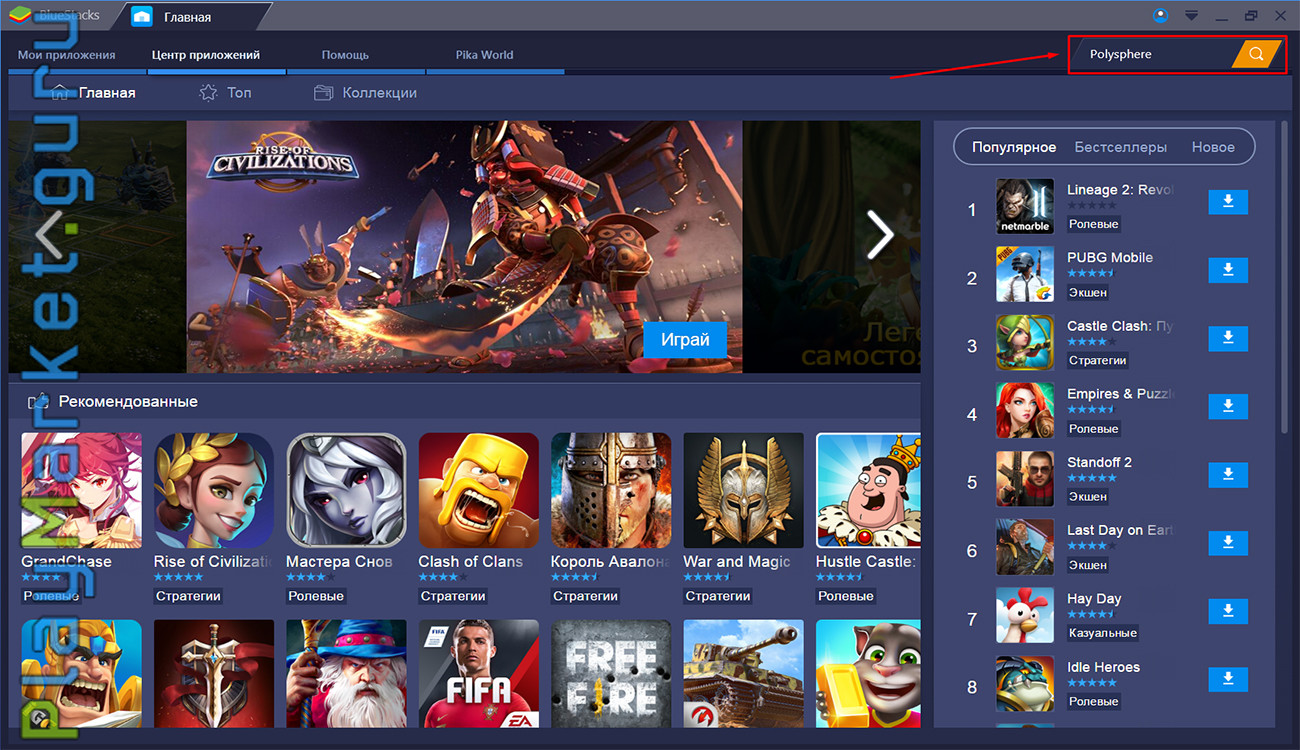Select the Коллекции section
Screen dimensions: 1300x750
(365, 92)
